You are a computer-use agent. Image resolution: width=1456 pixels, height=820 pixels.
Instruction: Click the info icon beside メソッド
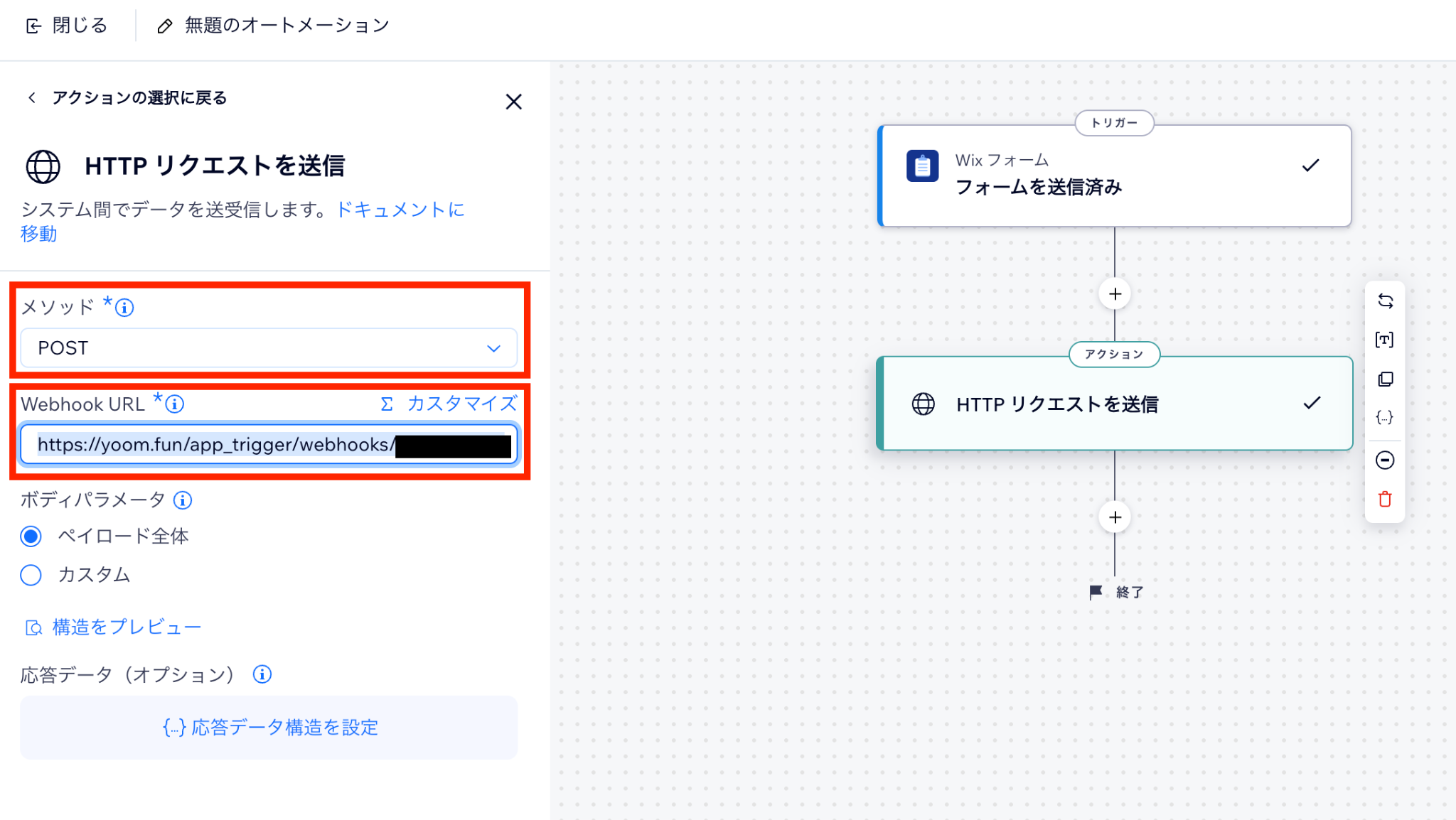[x=124, y=308]
